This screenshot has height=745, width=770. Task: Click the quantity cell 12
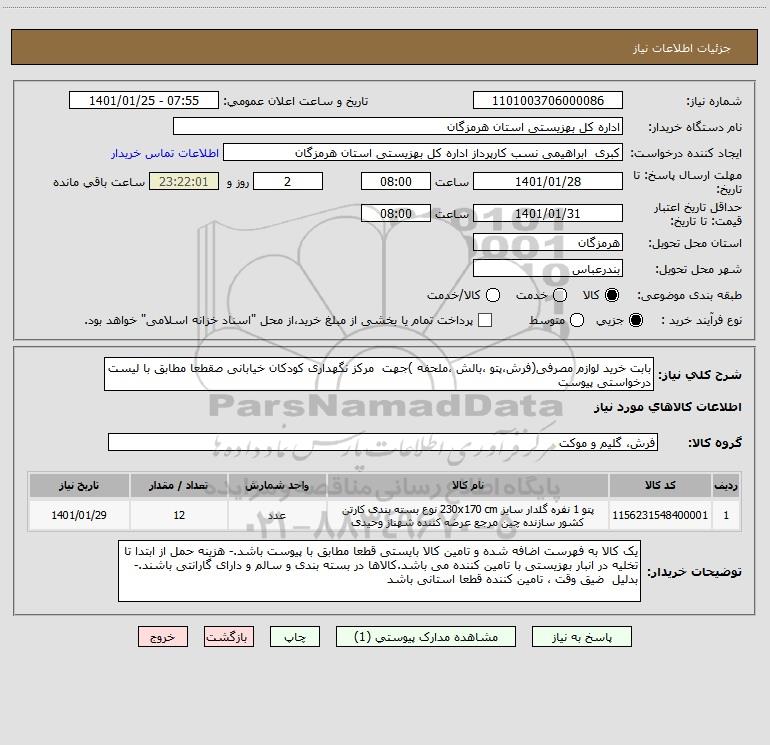179,515
